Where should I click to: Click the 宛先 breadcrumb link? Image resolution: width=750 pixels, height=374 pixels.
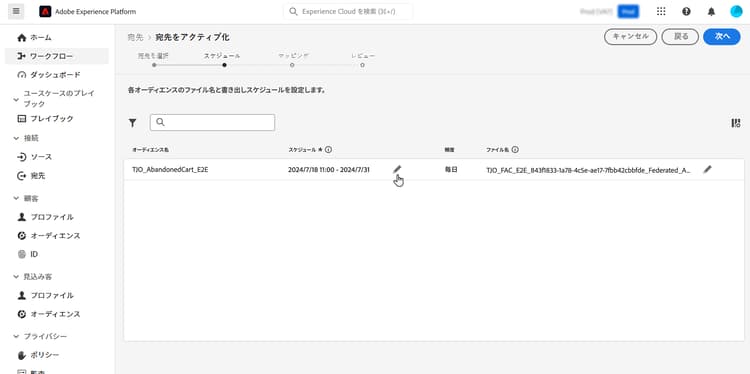(135, 37)
